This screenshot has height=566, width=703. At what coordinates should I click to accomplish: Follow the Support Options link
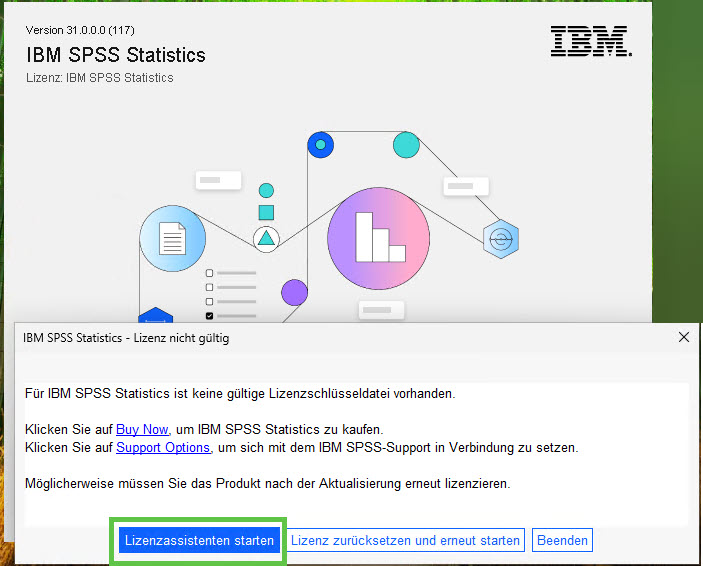(x=163, y=447)
